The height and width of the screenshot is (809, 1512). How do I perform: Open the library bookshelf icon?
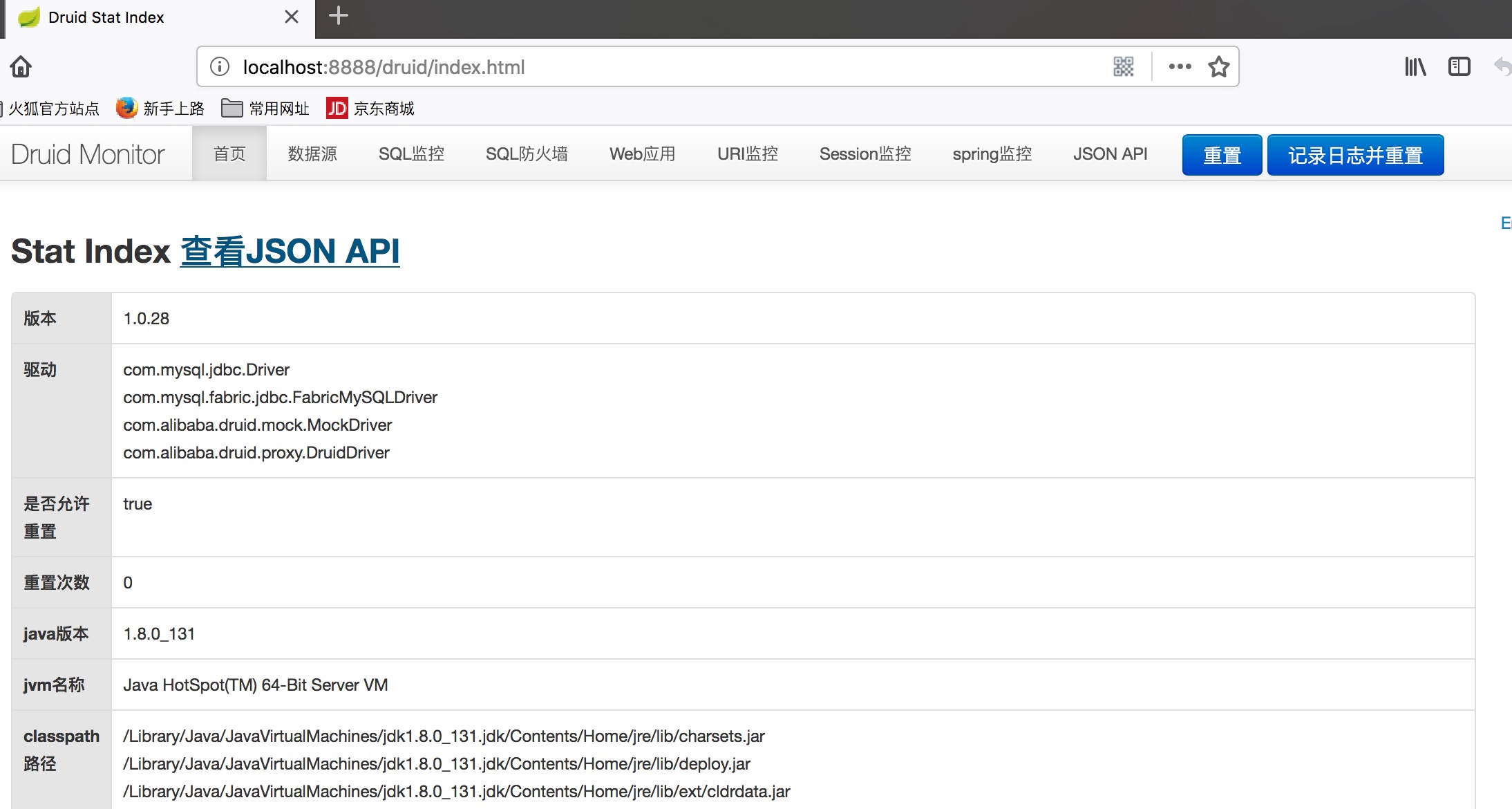(1415, 66)
